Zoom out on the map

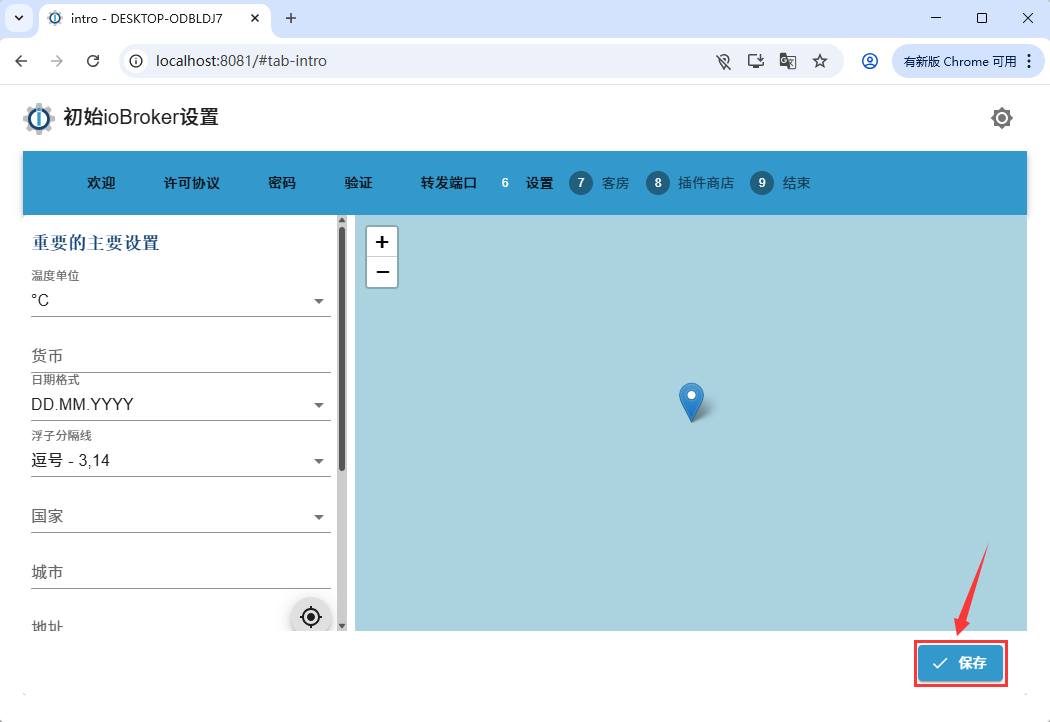tap(382, 272)
